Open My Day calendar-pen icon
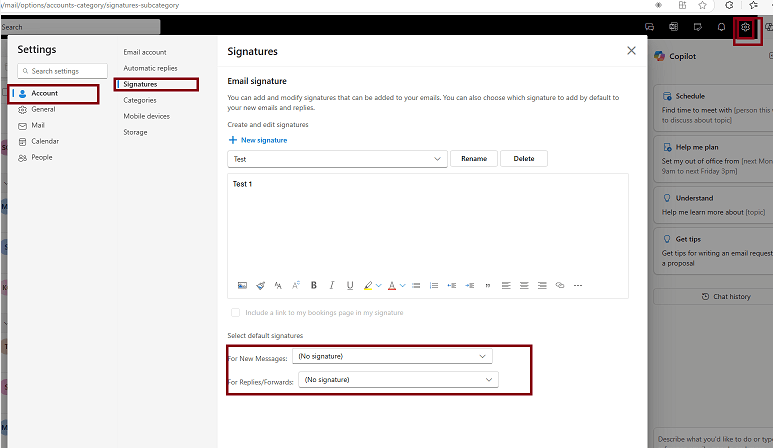 click(698, 27)
